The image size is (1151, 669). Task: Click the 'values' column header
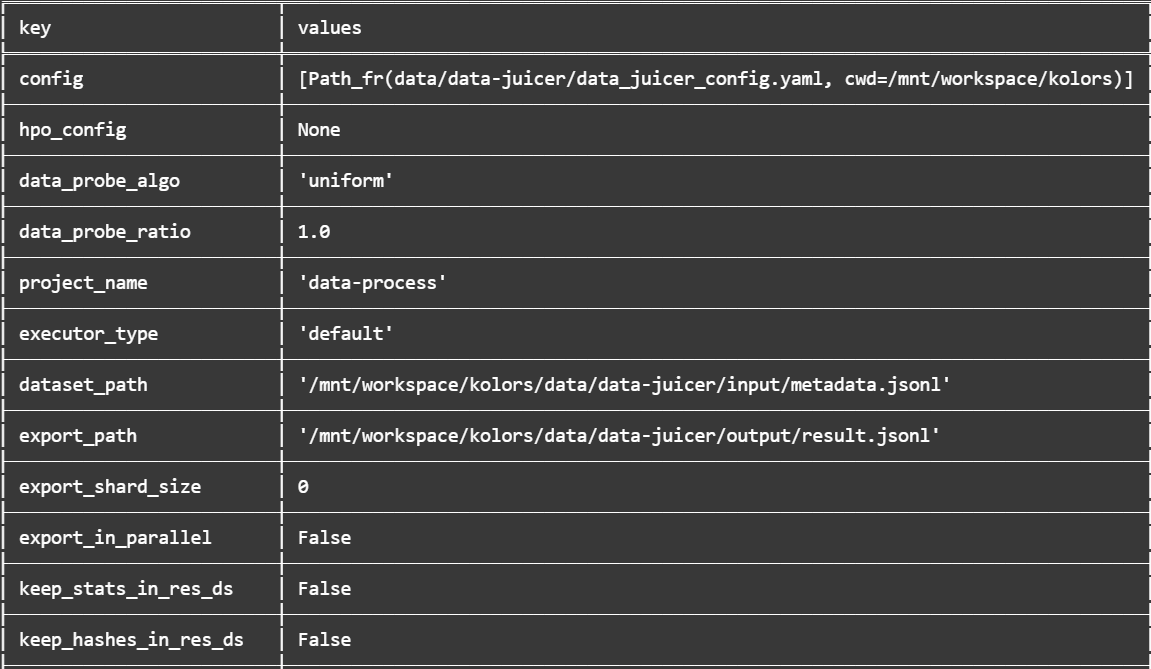pyautogui.click(x=330, y=28)
